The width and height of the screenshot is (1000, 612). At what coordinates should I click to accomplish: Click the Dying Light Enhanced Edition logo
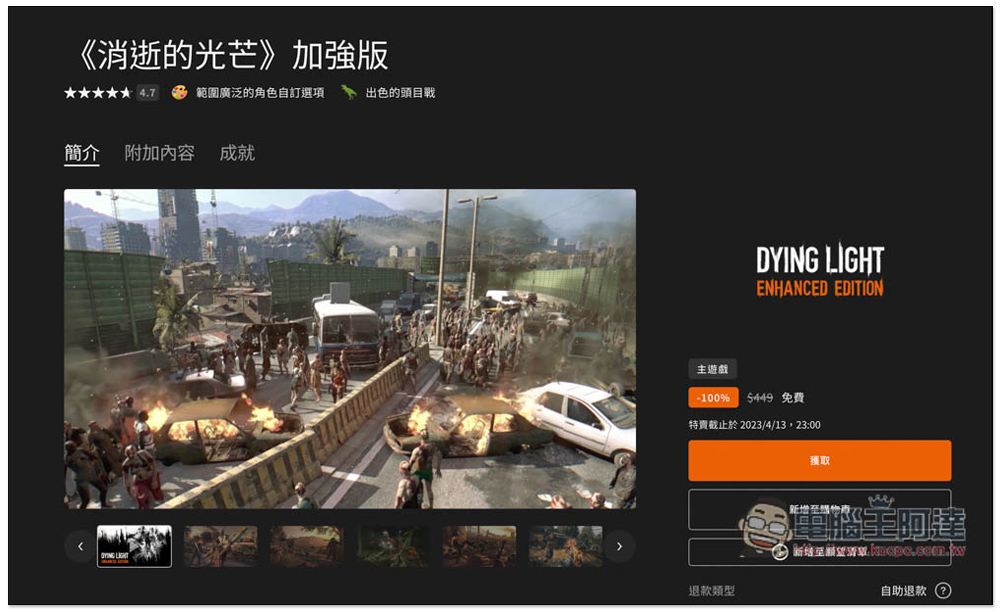pos(820,271)
